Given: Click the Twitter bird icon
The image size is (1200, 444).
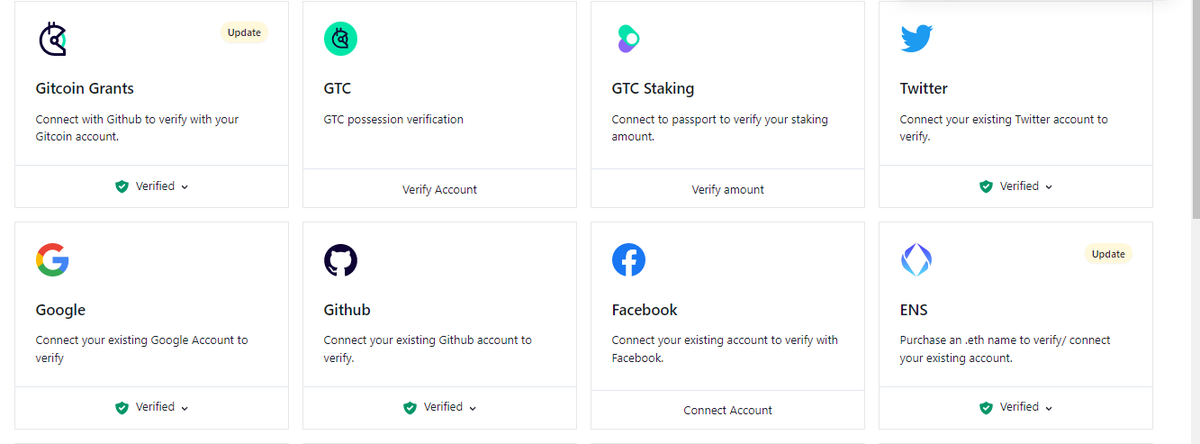Looking at the screenshot, I should coord(916,39).
